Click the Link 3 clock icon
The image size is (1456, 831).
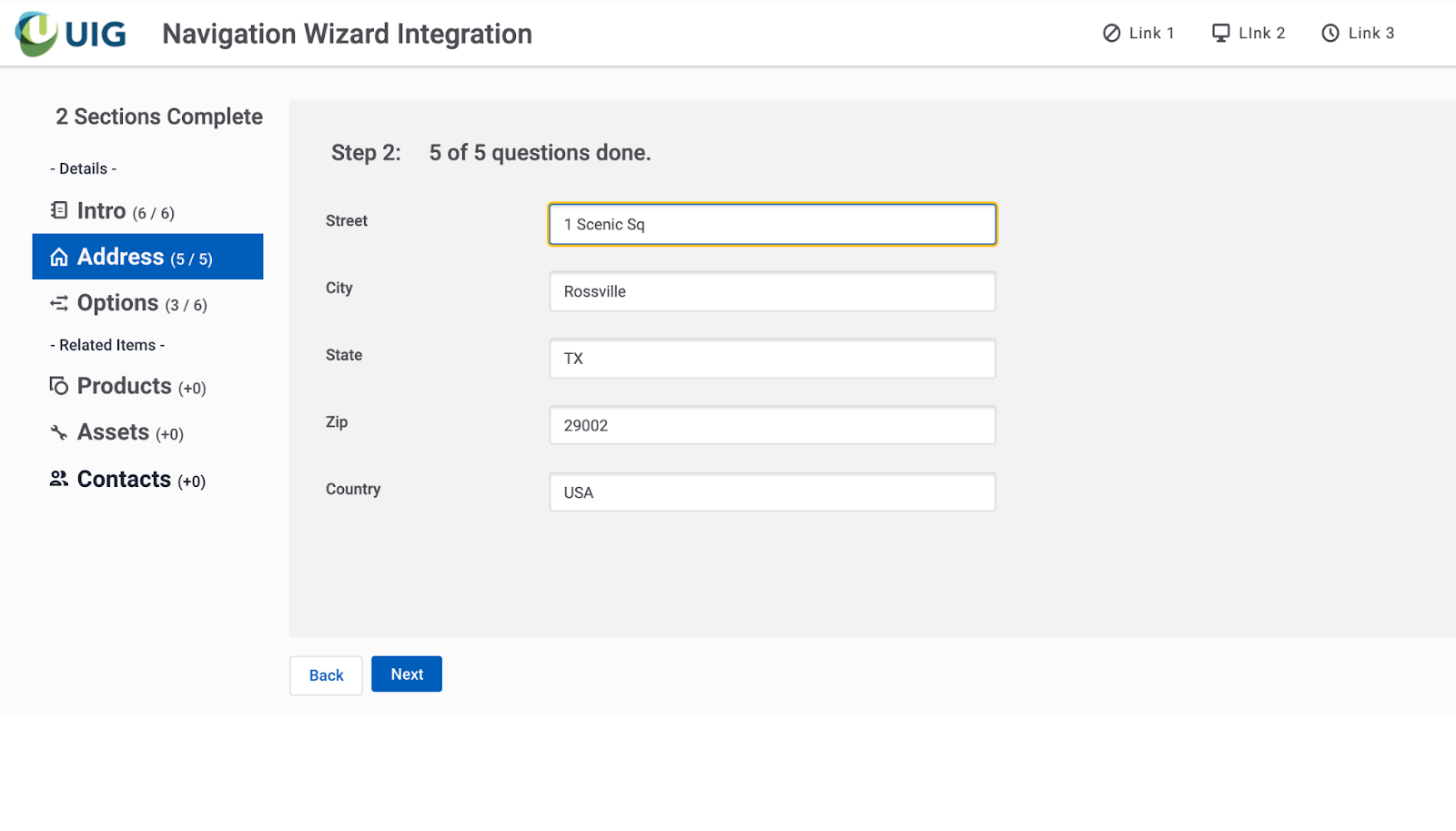coord(1330,34)
